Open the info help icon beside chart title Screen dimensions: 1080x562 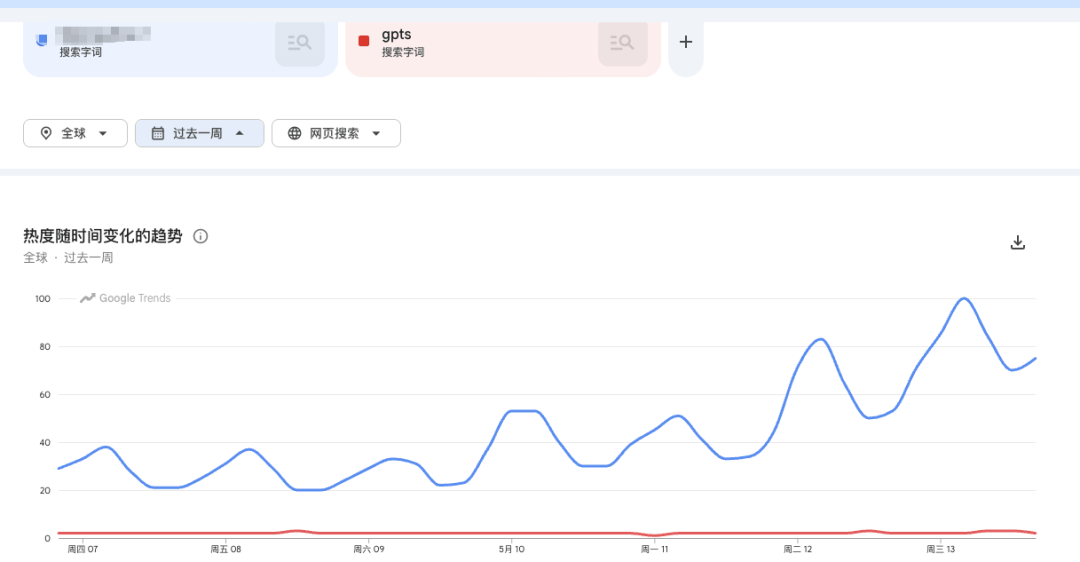point(200,236)
